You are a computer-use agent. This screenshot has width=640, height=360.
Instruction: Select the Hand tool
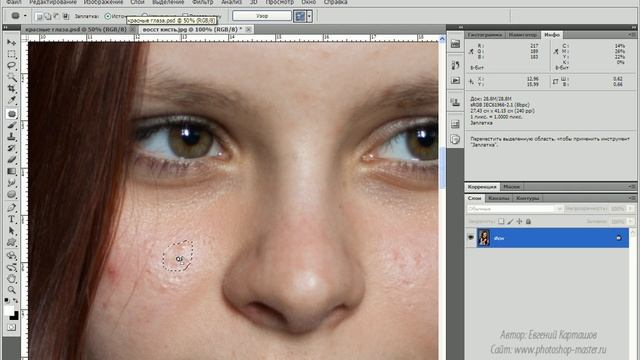point(11,279)
